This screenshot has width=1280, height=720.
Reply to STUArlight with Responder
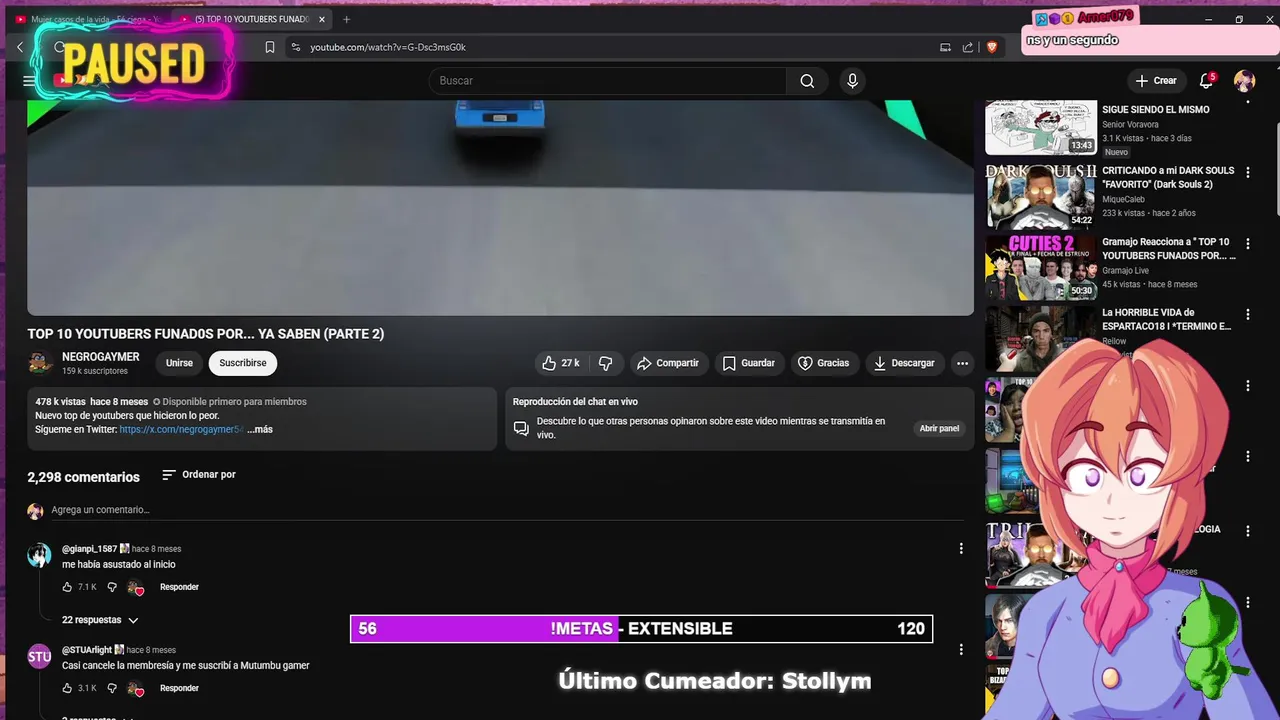(x=179, y=688)
